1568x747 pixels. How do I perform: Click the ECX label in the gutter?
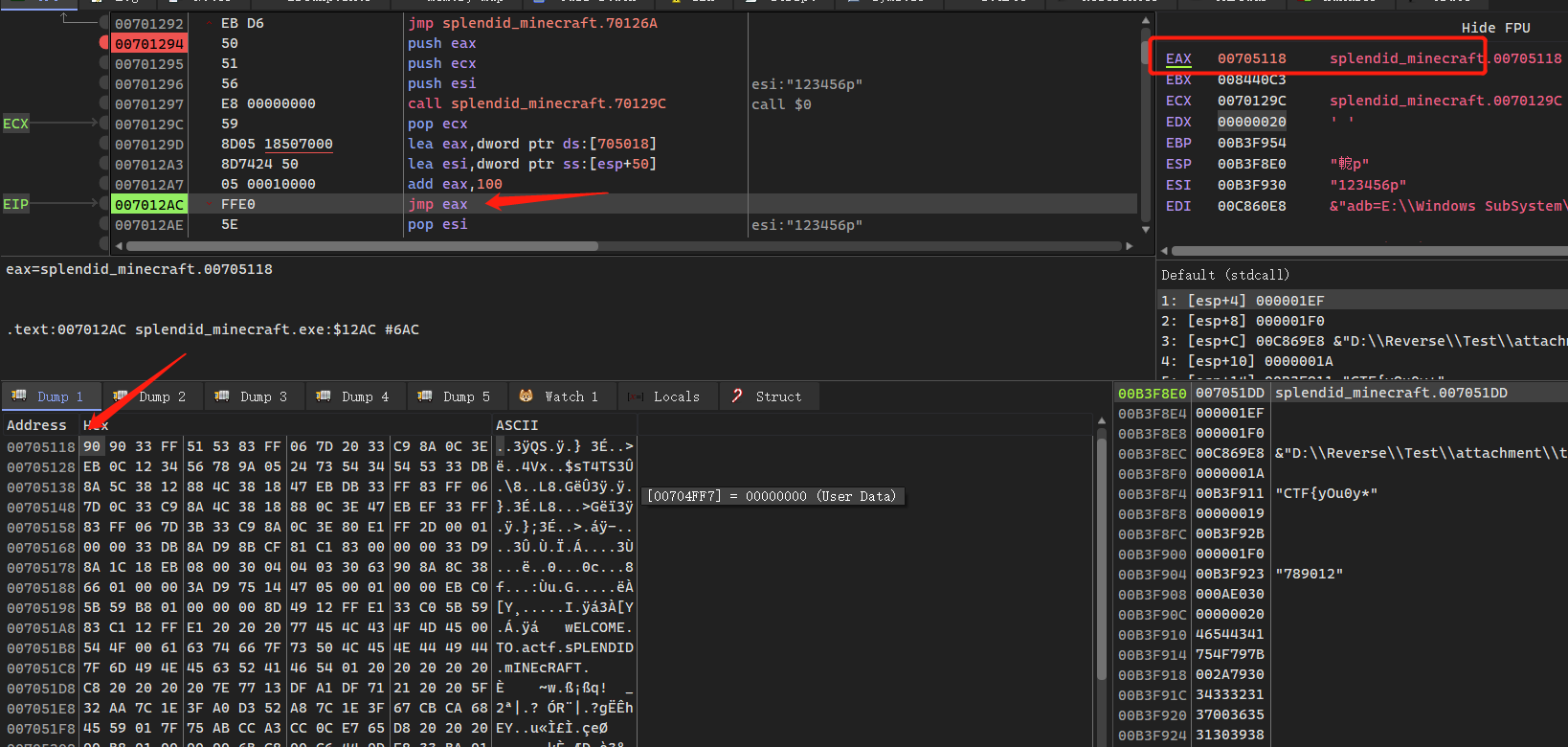click(15, 124)
